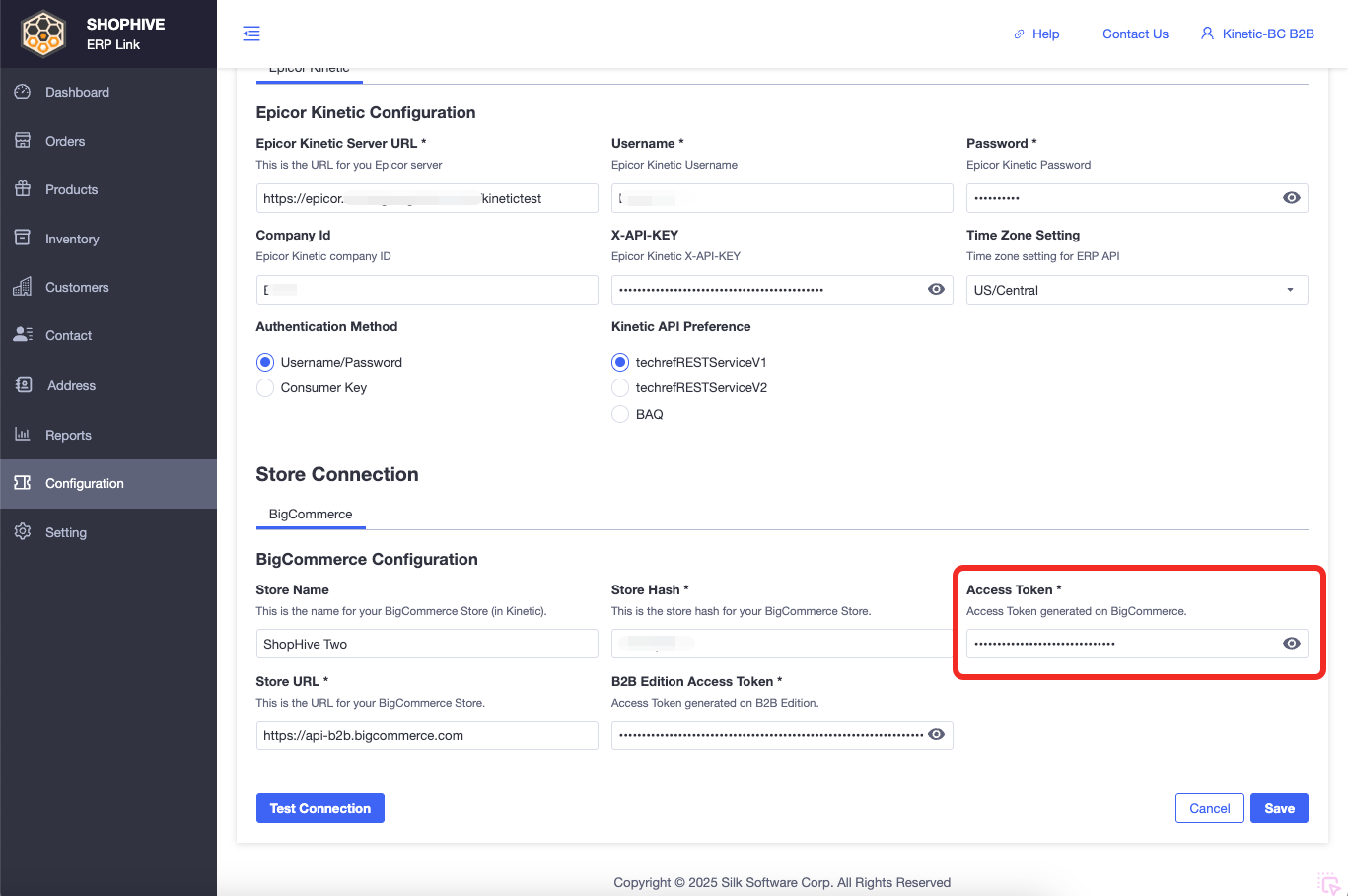Image resolution: width=1348 pixels, height=896 pixels.
Task: Click the link icon beside Help
Action: [x=1020, y=34]
